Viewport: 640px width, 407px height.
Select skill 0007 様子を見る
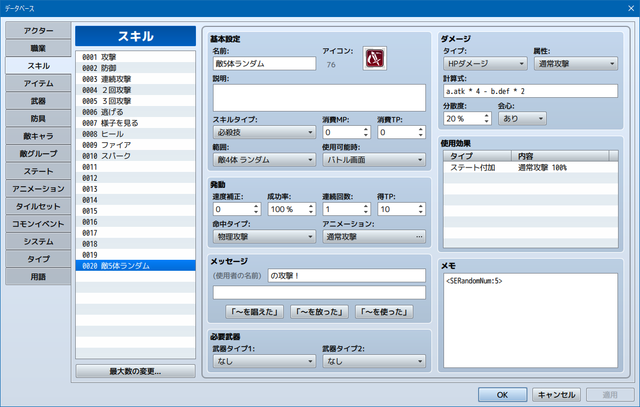(136, 123)
